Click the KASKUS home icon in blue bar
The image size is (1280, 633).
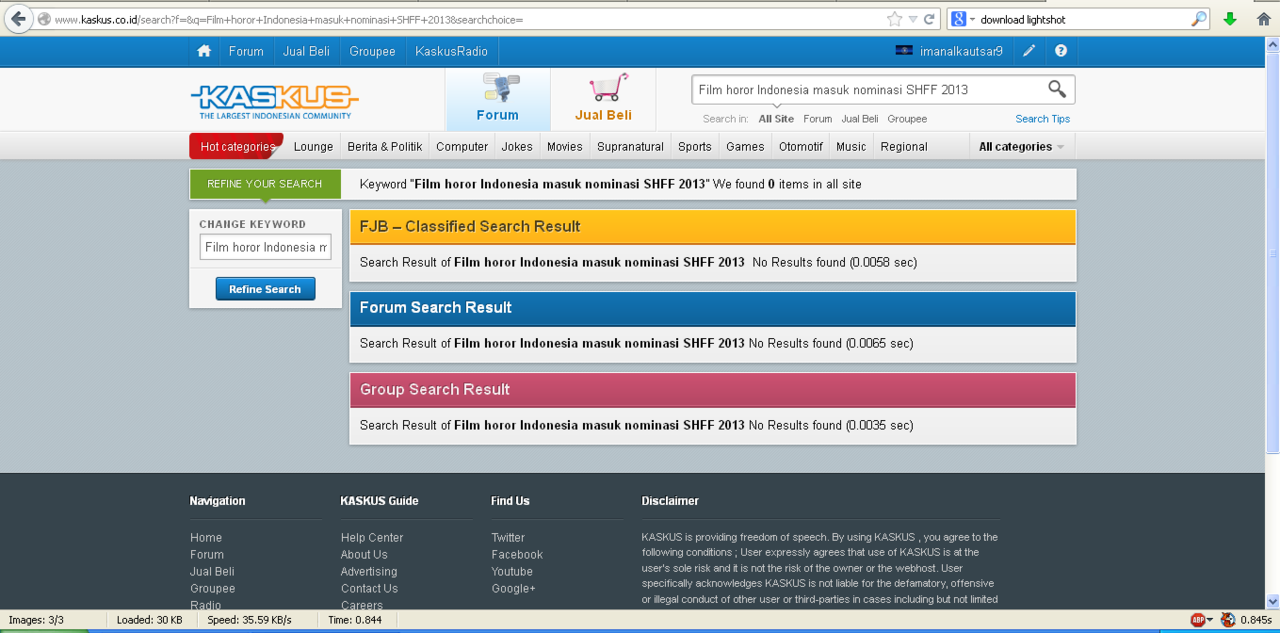point(204,51)
